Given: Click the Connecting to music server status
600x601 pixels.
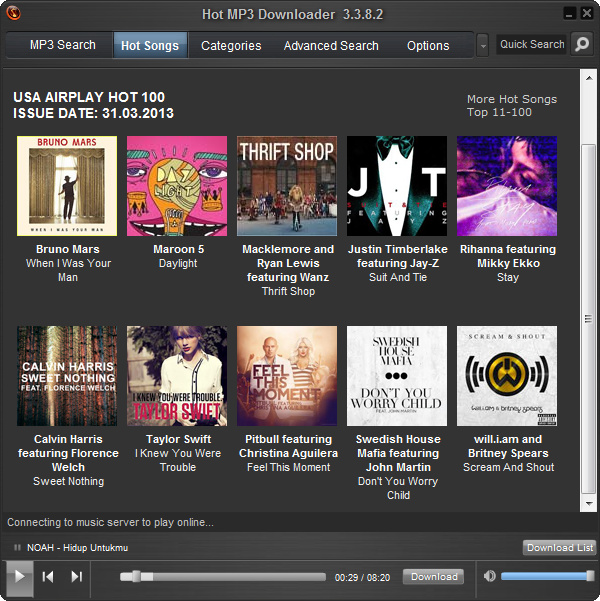Looking at the screenshot, I should [110, 522].
